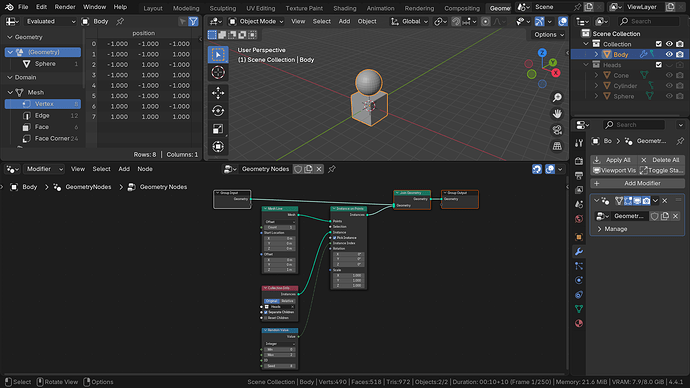
Task: Open the Object Data properties tab
Action: (579, 309)
